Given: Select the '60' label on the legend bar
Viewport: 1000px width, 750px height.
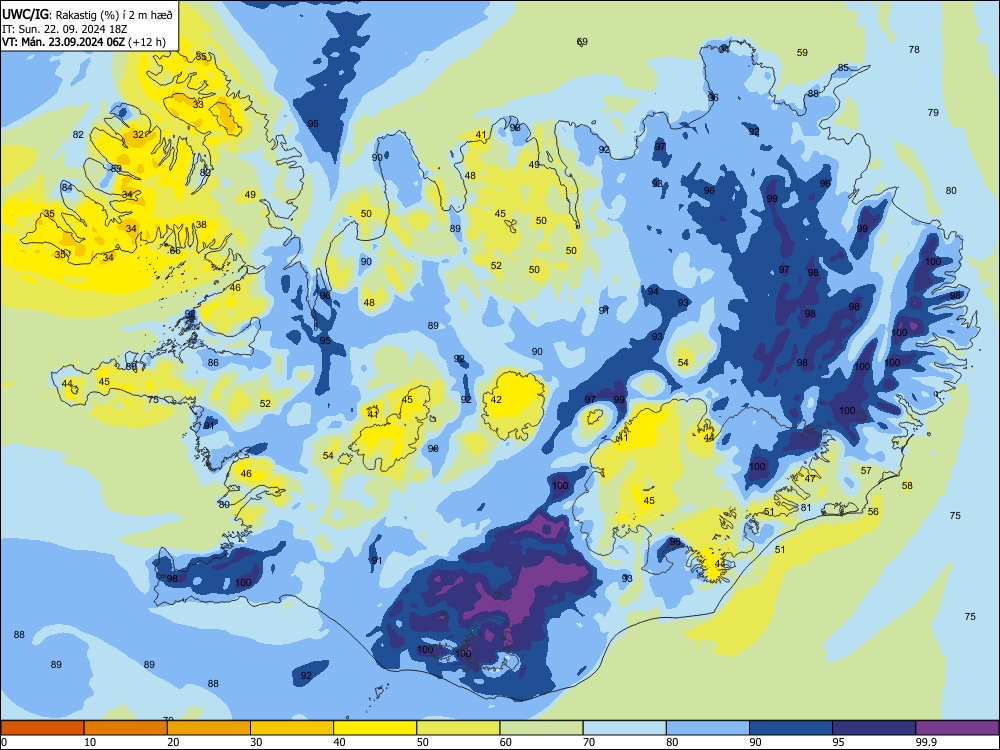Looking at the screenshot, I should pyautogui.click(x=506, y=742).
